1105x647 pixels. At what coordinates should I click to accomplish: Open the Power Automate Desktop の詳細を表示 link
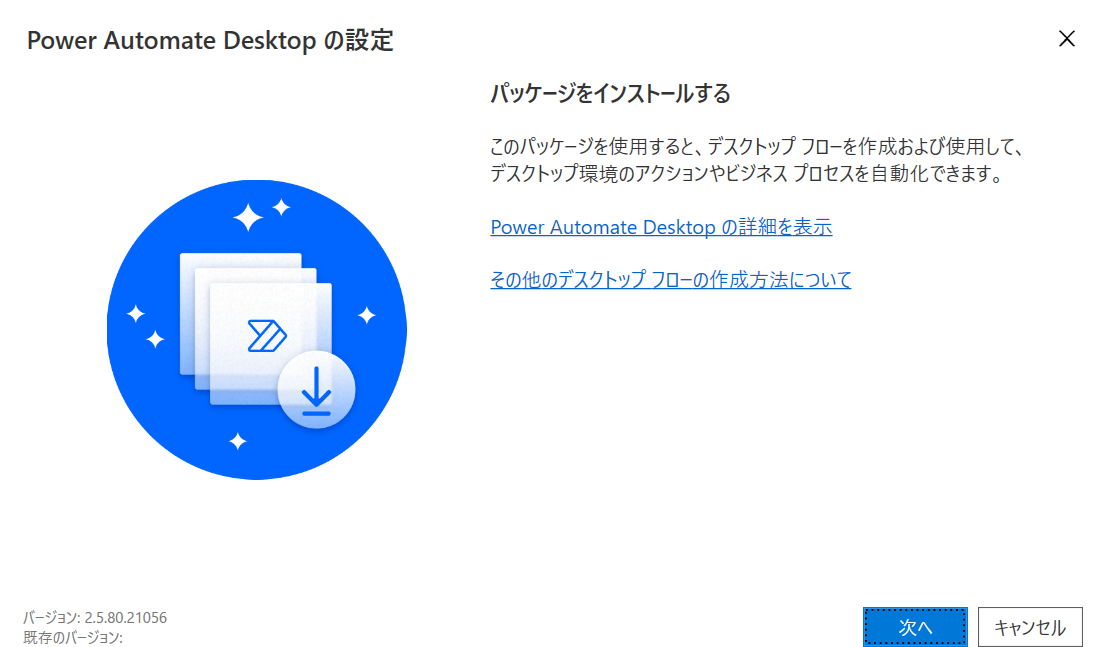661,227
